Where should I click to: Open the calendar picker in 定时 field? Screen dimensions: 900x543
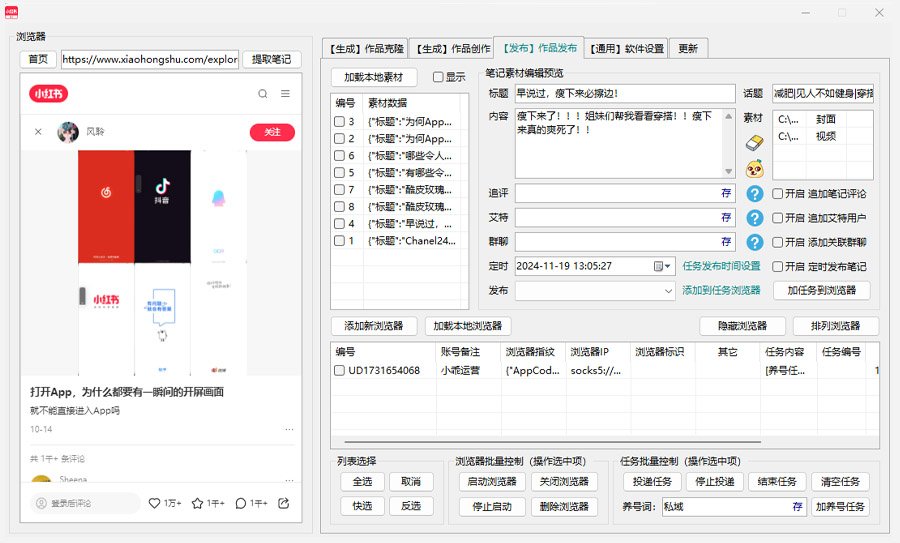pos(658,267)
